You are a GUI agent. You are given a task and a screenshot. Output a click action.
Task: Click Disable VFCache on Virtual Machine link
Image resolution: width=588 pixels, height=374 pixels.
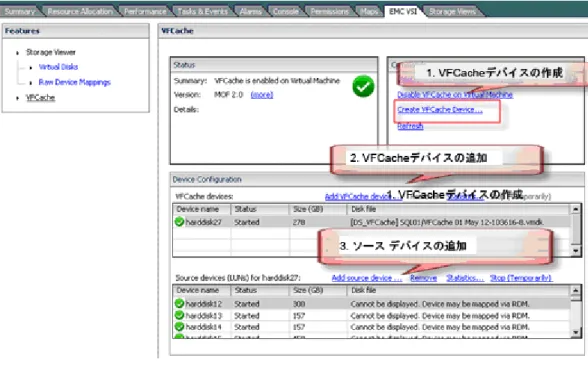pos(455,95)
